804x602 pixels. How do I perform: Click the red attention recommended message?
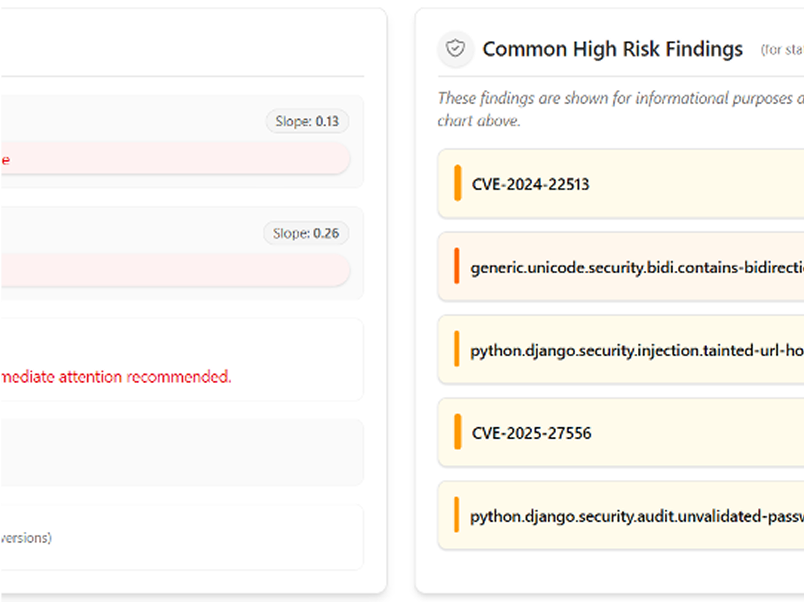(115, 377)
